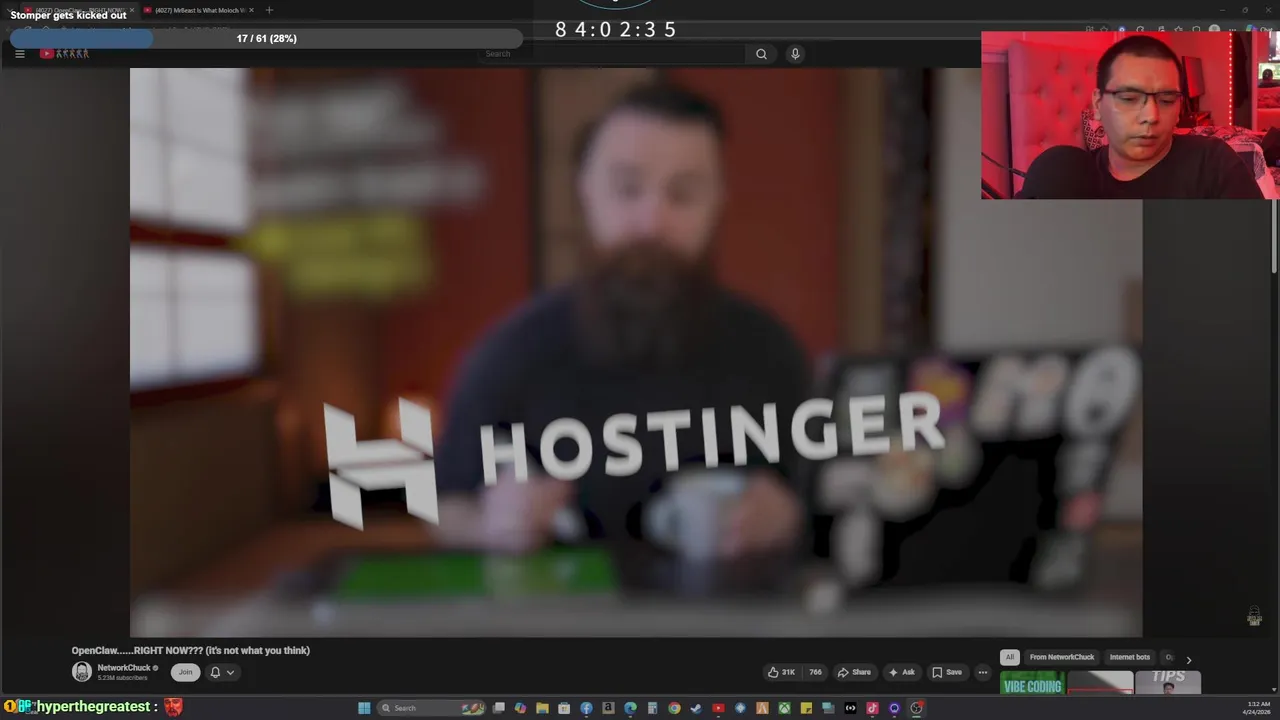The width and height of the screenshot is (1280, 720).
Task: Open the Windows Start menu
Action: pyautogui.click(x=364, y=708)
